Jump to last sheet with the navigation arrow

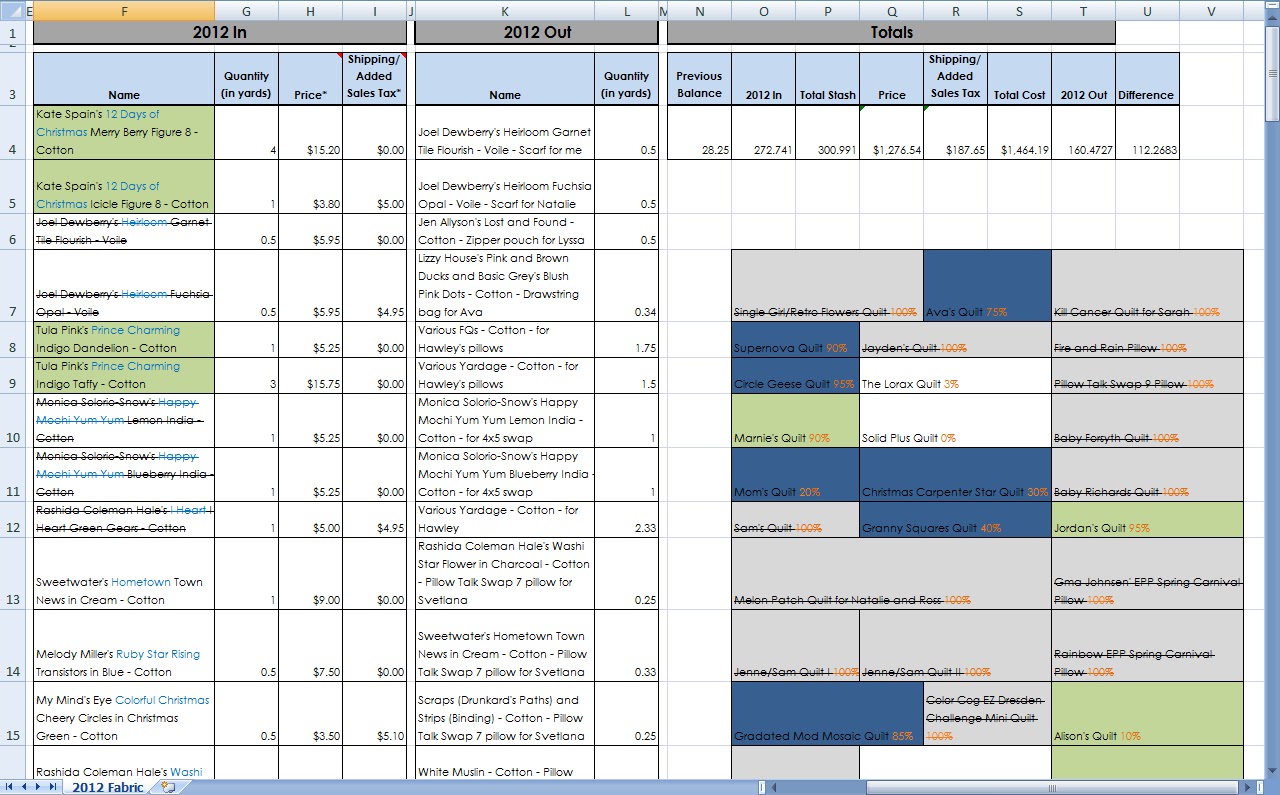[x=54, y=787]
